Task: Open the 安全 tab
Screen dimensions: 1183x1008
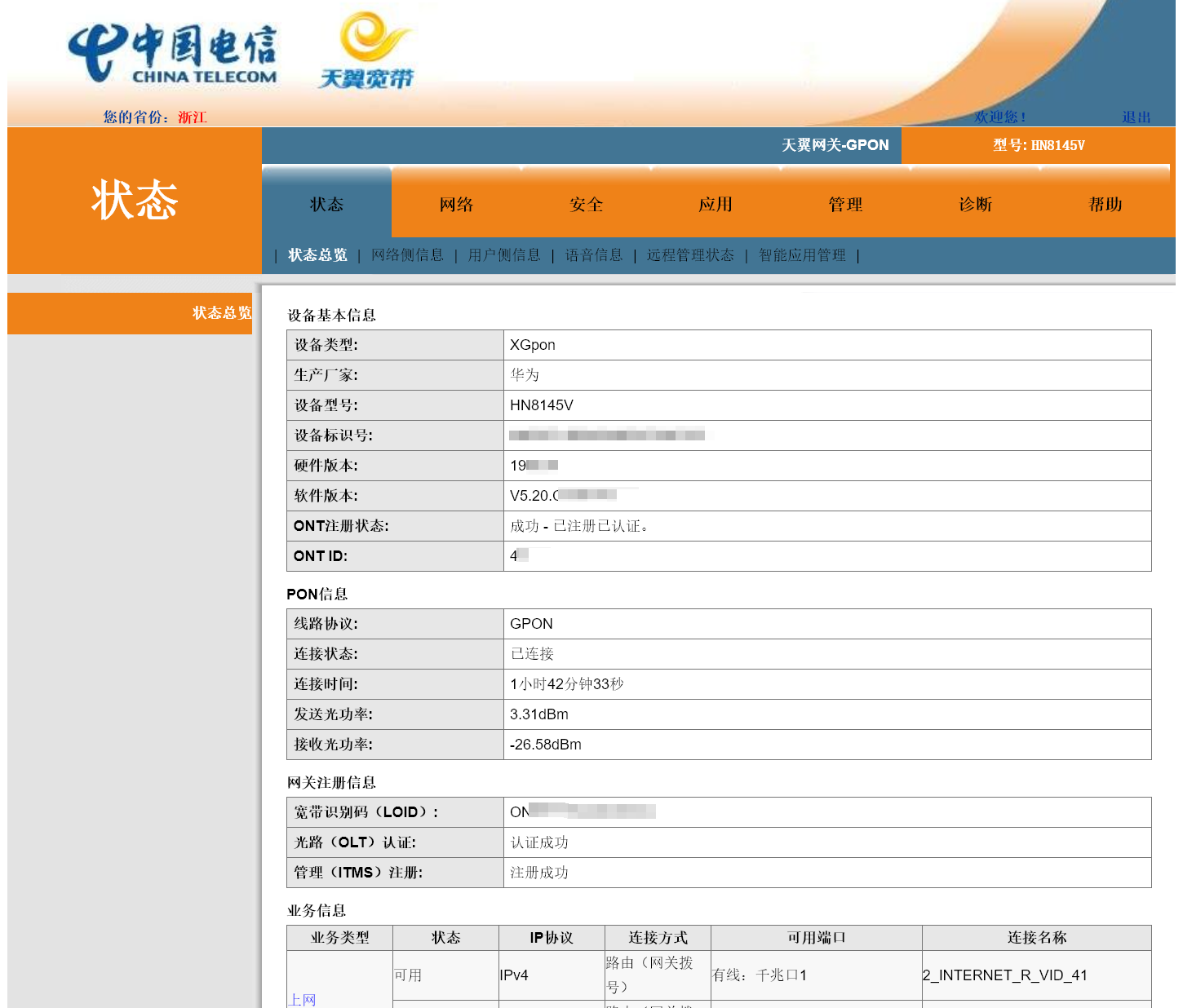Action: point(586,204)
